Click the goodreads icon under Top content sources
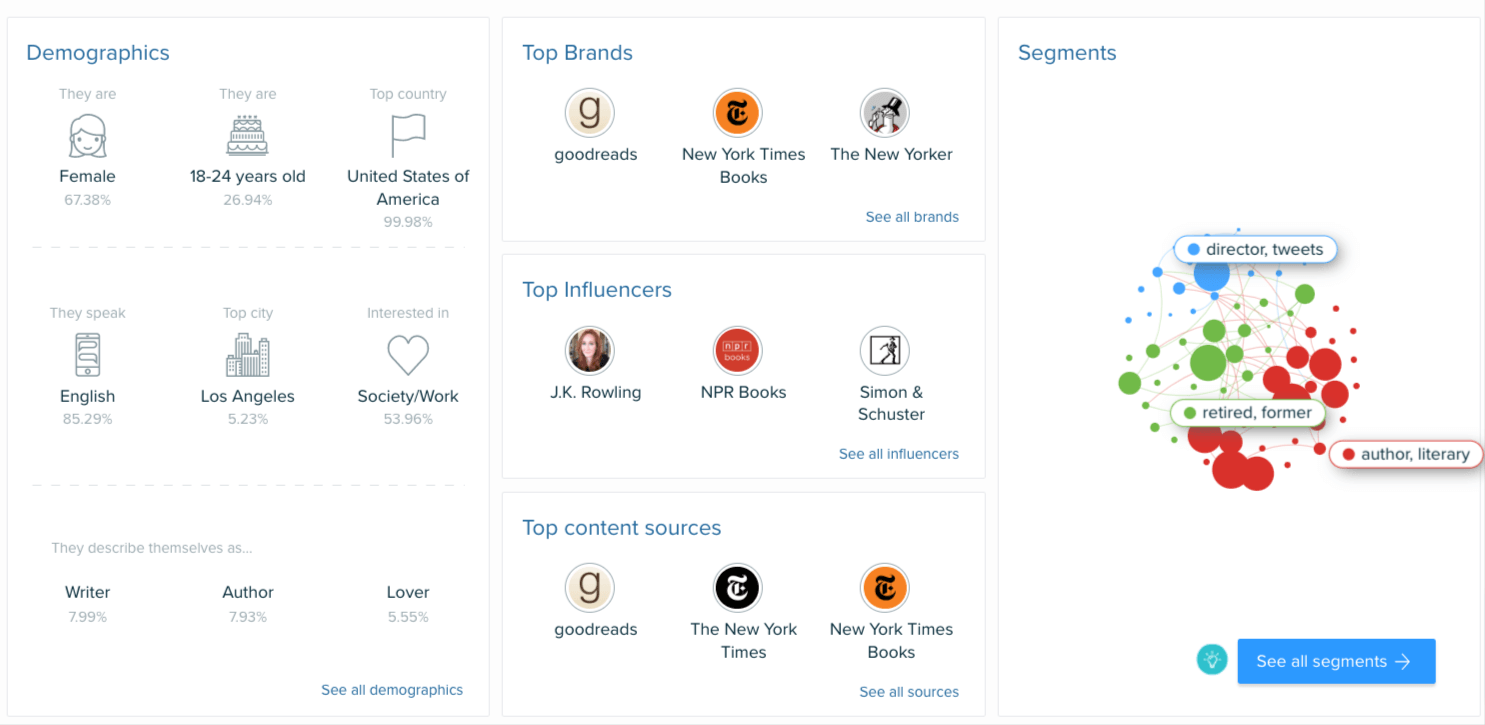The height and width of the screenshot is (725, 1485). click(590, 588)
